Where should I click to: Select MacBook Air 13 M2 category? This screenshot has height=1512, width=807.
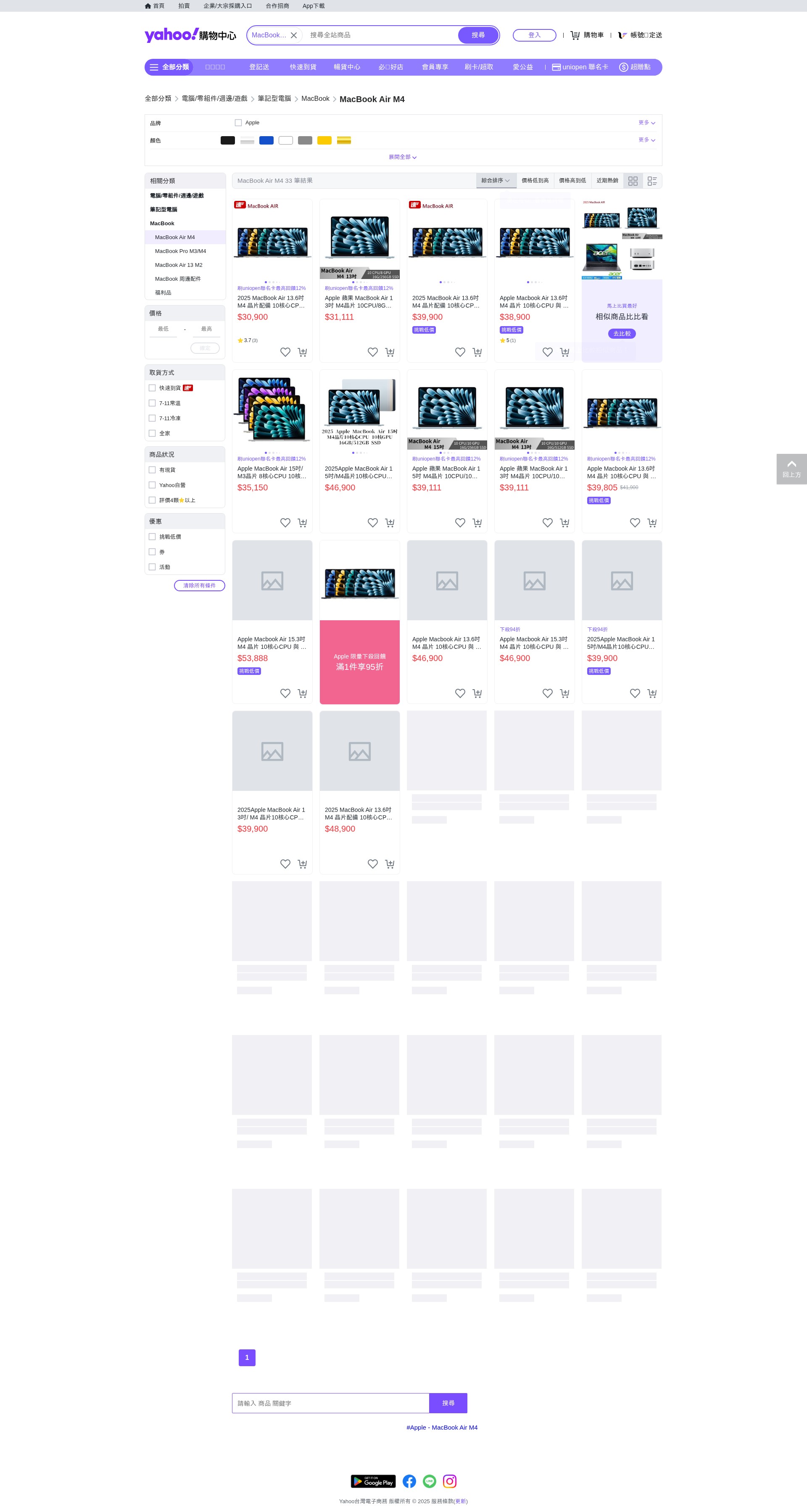pyautogui.click(x=178, y=265)
